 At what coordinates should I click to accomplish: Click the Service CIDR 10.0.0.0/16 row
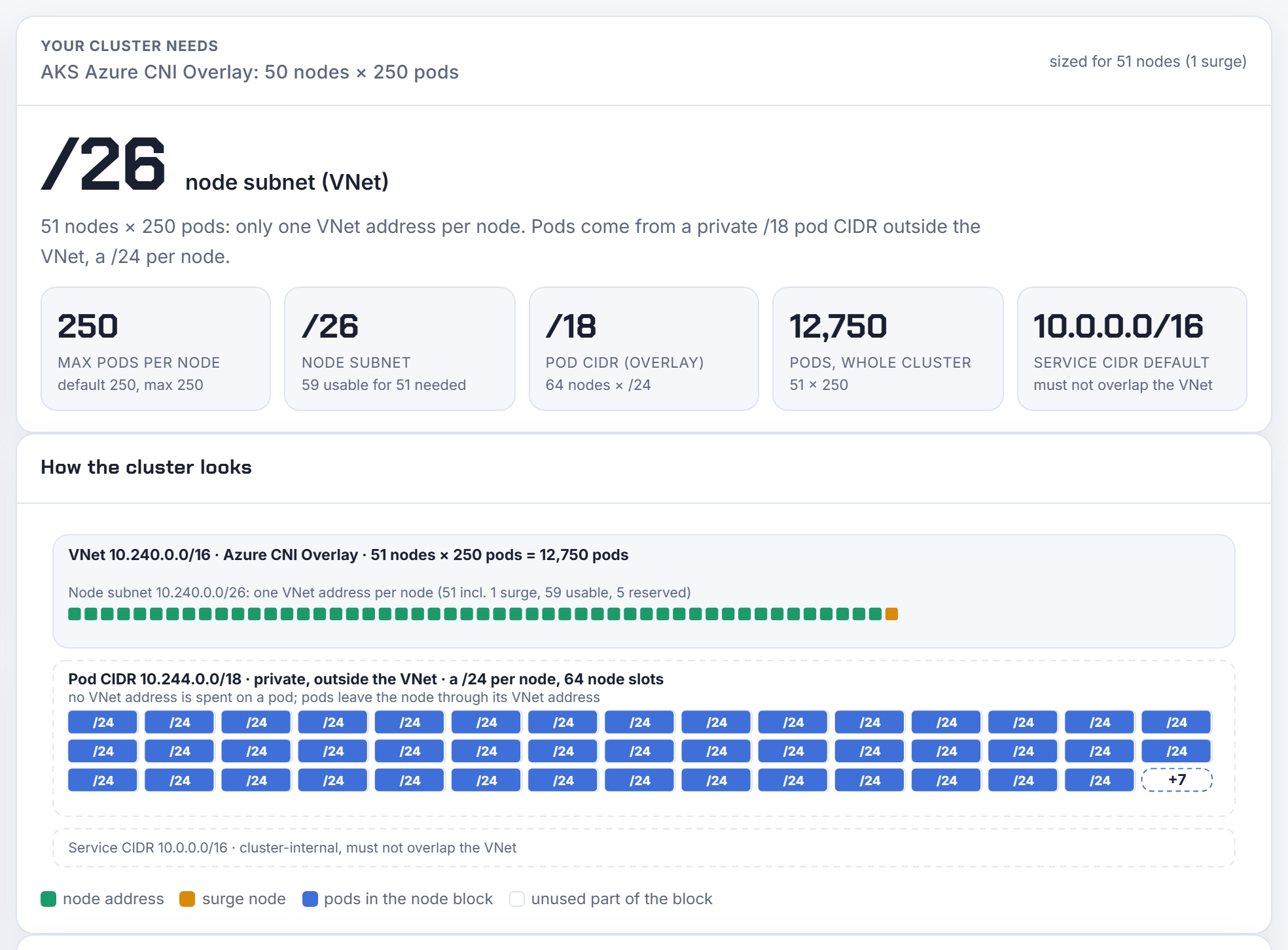[x=644, y=848]
